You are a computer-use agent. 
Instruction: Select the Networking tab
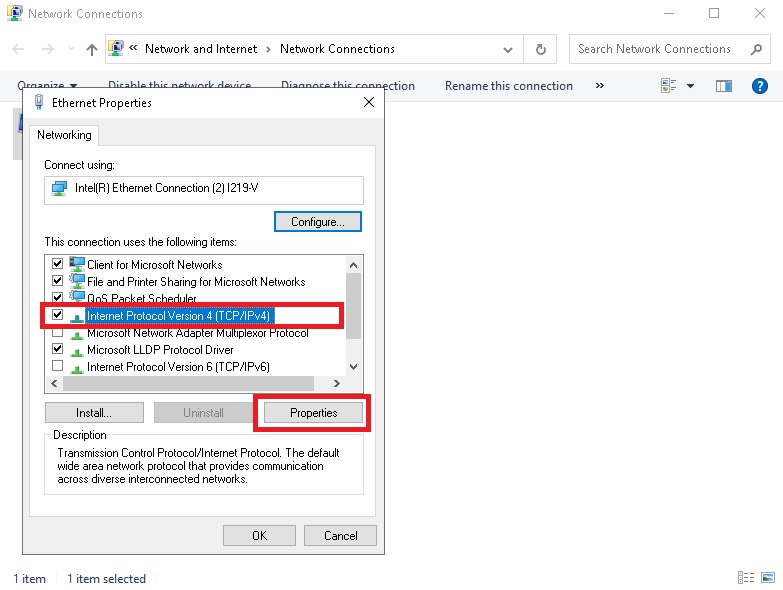64,135
